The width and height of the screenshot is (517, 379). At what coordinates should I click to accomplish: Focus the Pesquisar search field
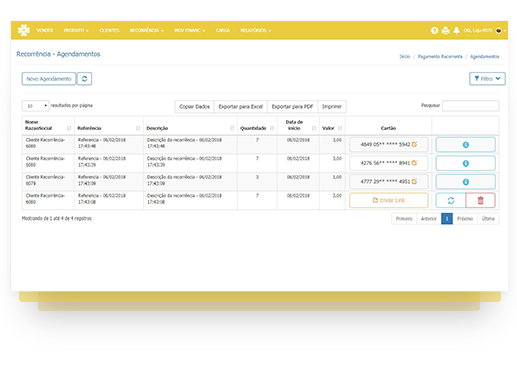pos(470,106)
